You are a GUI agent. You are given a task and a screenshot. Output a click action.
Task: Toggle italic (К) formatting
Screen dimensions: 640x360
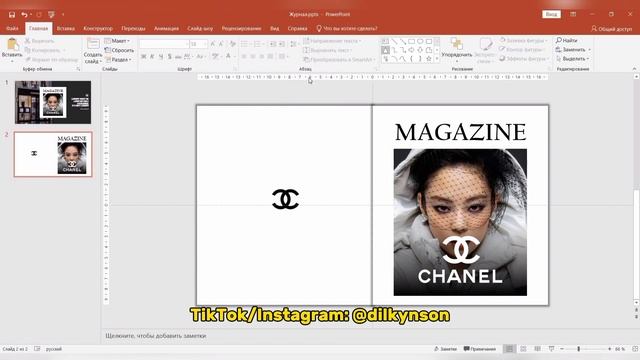pos(152,57)
